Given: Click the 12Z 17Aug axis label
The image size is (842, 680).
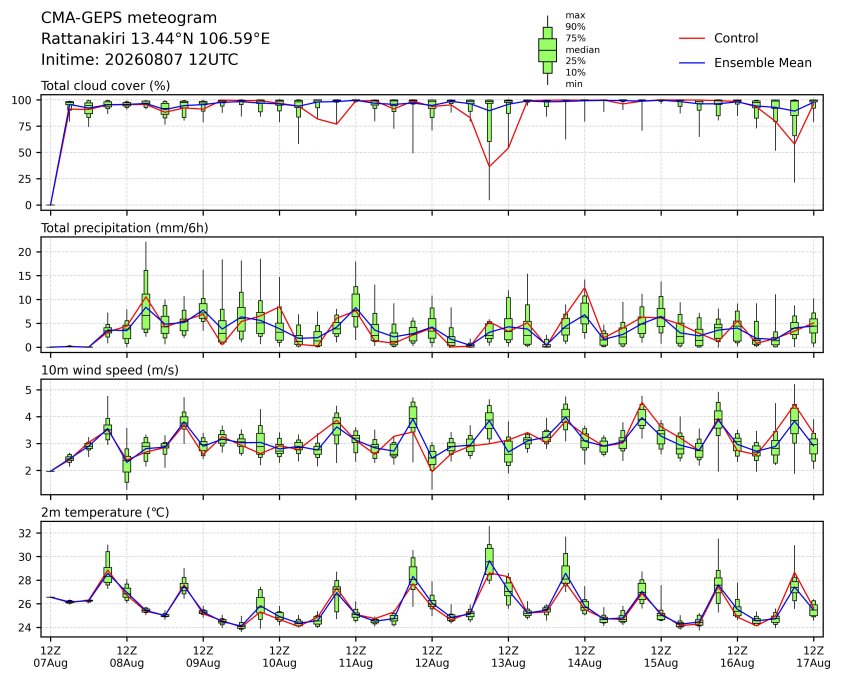Looking at the screenshot, I should pos(814,657).
